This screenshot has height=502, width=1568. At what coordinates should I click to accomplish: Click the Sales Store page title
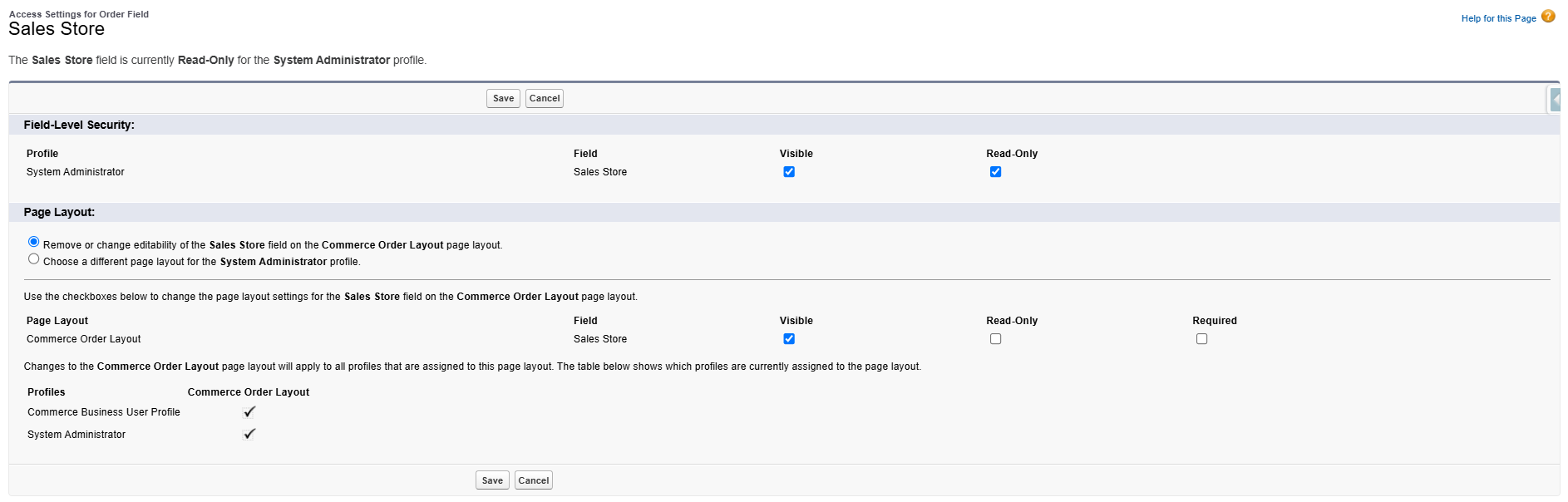click(57, 29)
